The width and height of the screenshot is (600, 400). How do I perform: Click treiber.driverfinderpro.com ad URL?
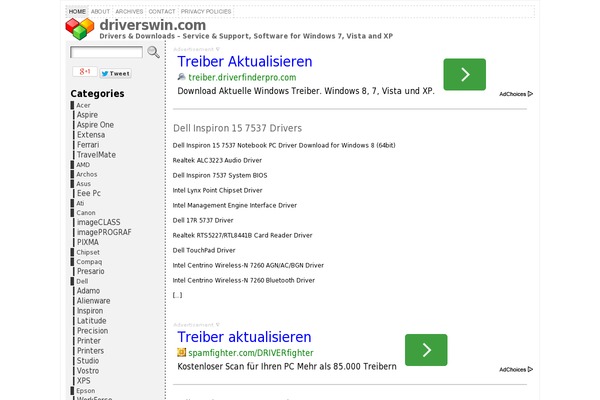(242, 77)
